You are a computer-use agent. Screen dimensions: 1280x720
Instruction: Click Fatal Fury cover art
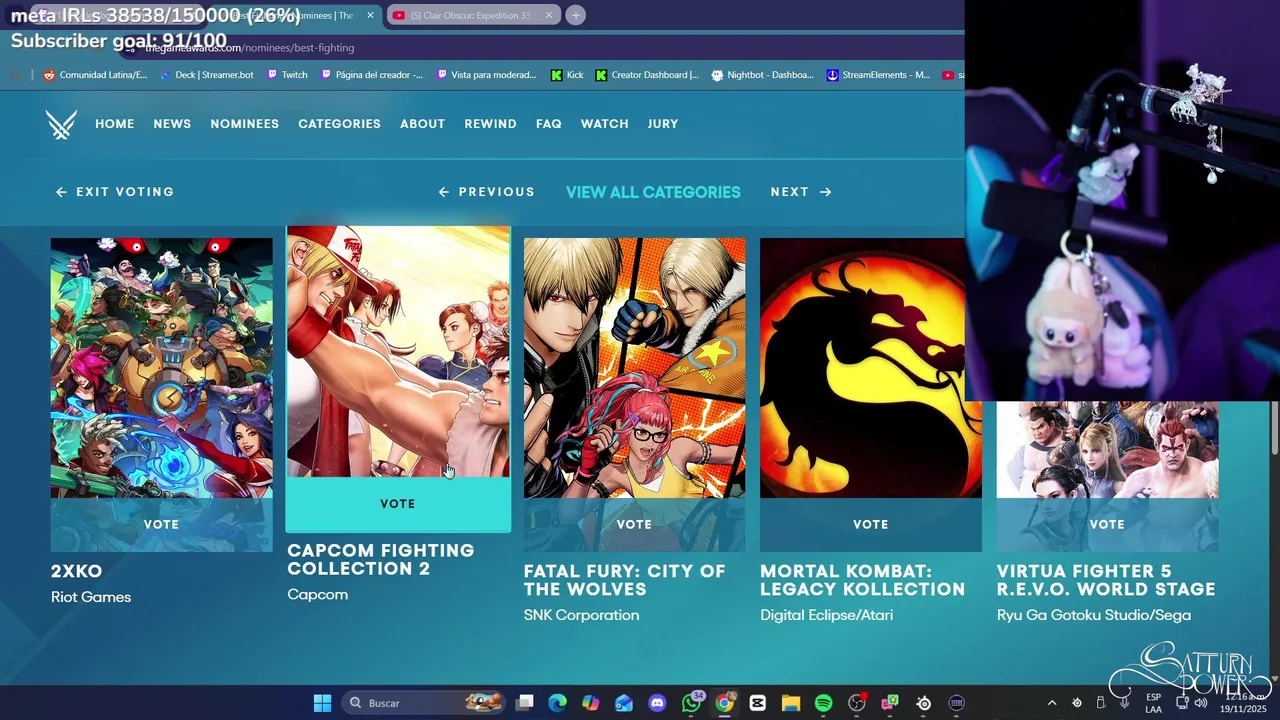point(634,368)
